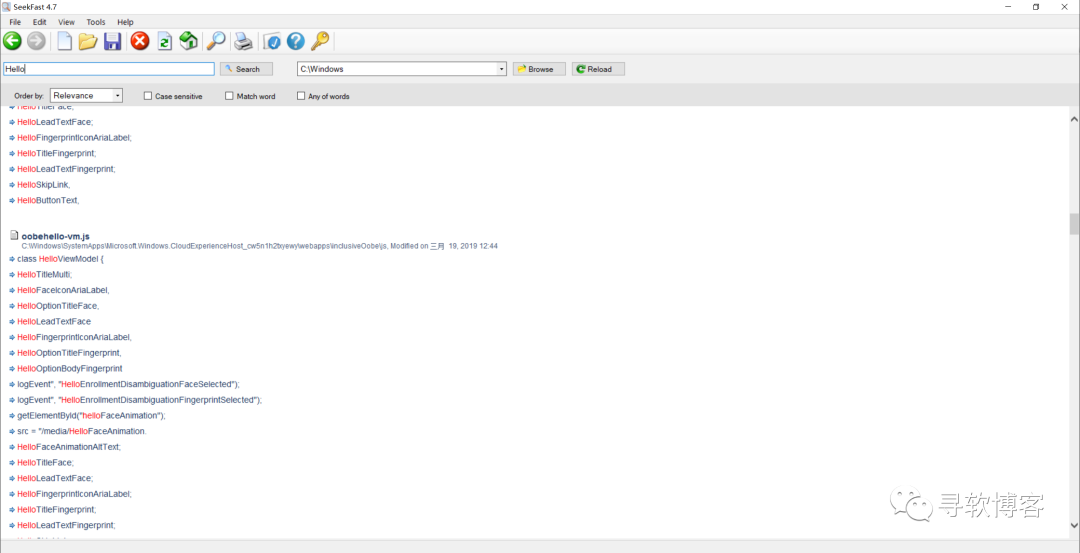Click the red Stop X icon
1080x553 pixels.
tap(140, 41)
